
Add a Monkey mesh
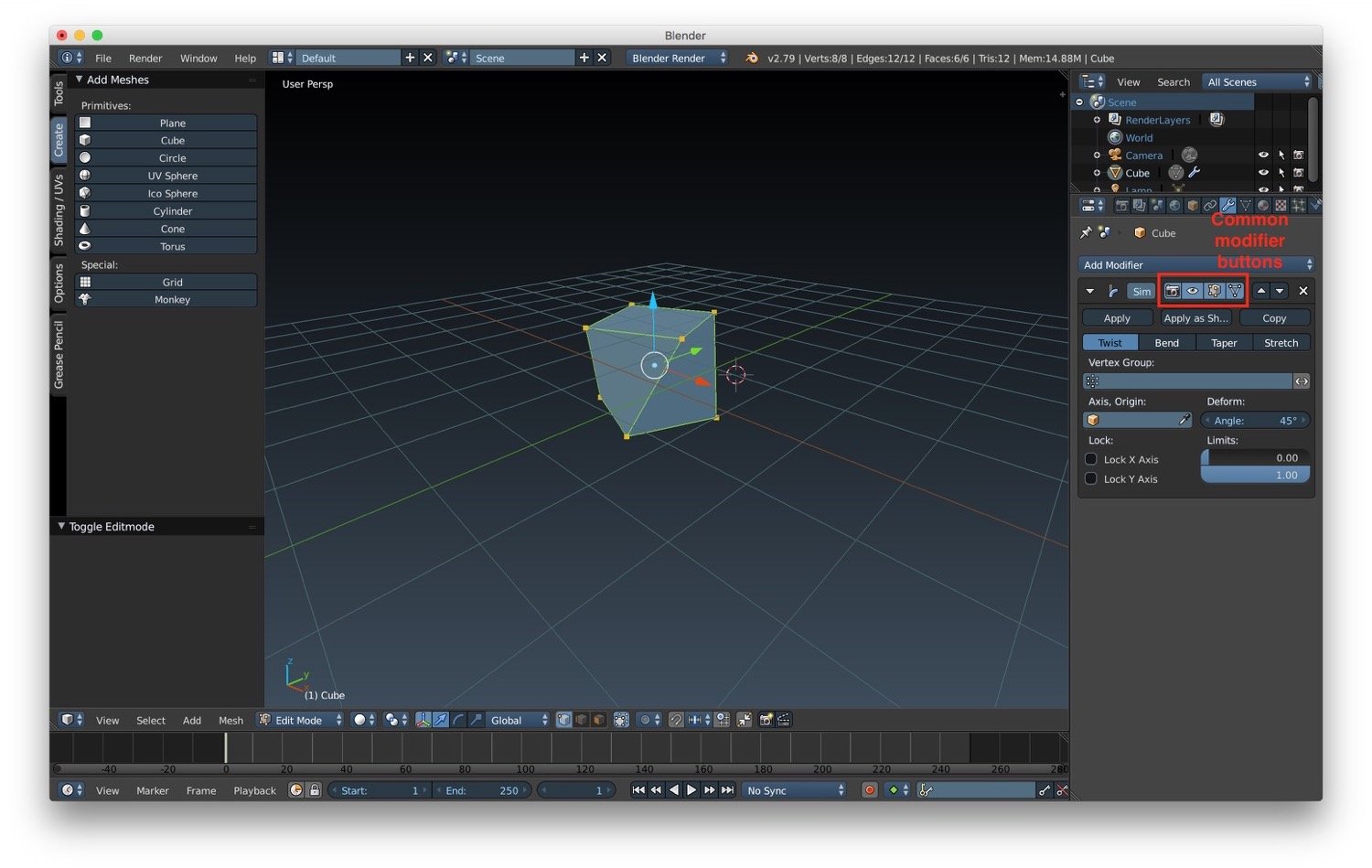(166, 299)
